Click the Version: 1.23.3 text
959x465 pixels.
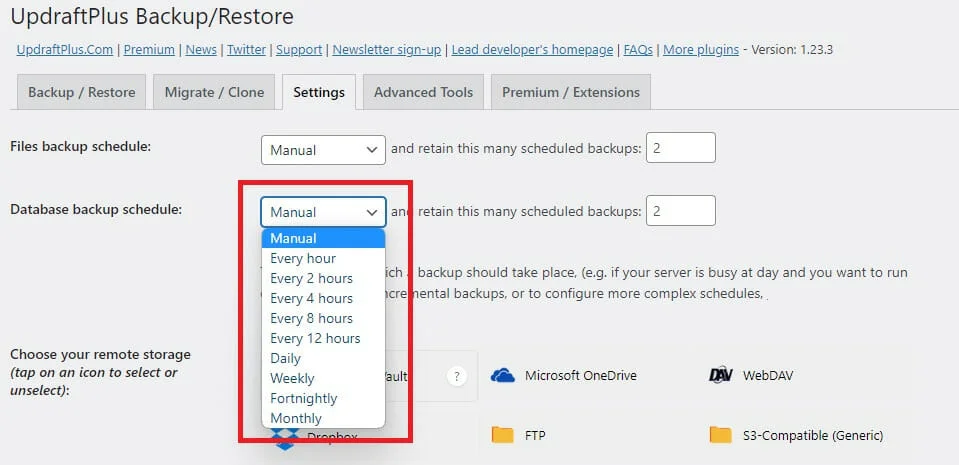(x=792, y=50)
